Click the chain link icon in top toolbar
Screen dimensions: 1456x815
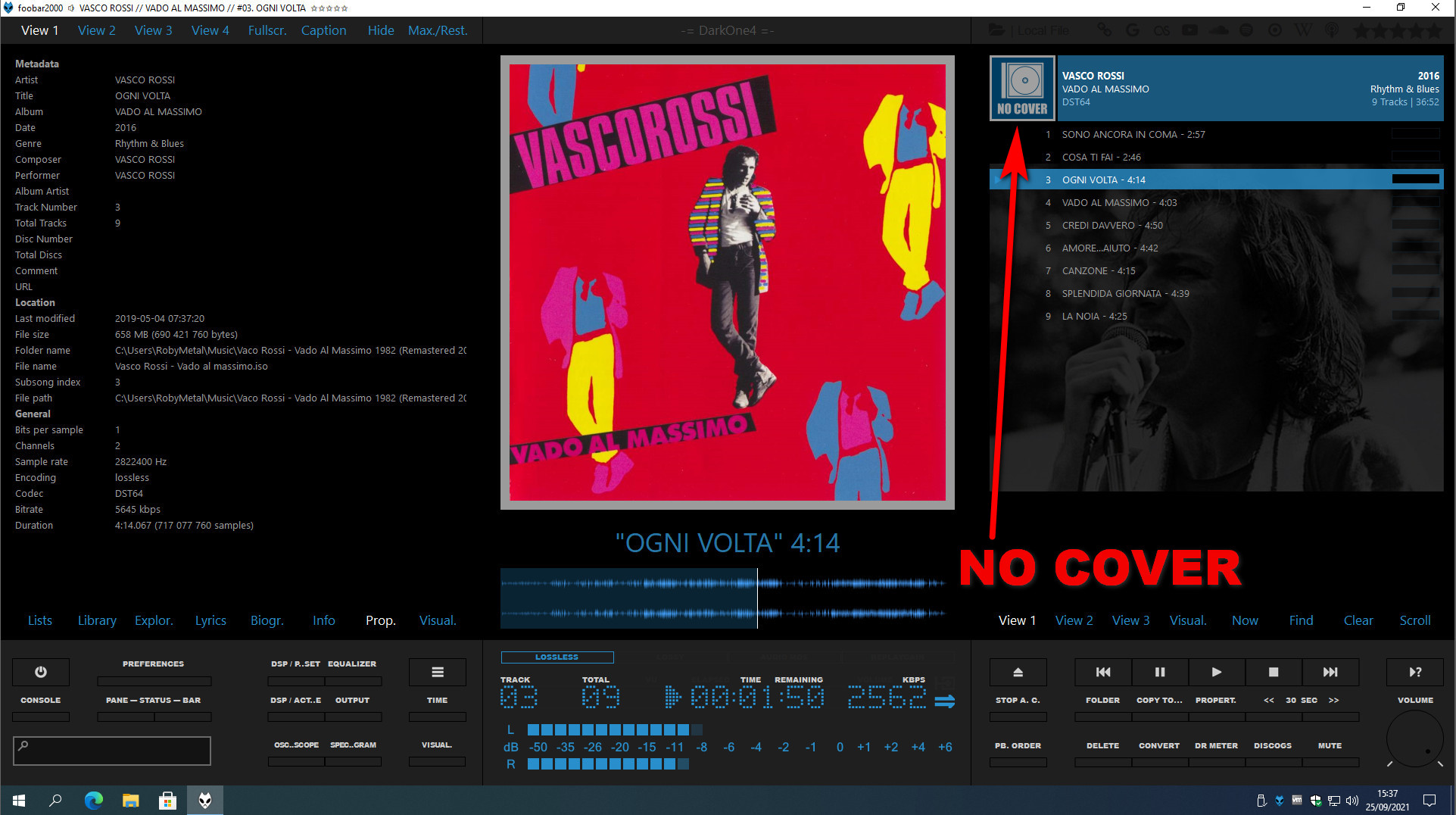click(1105, 30)
